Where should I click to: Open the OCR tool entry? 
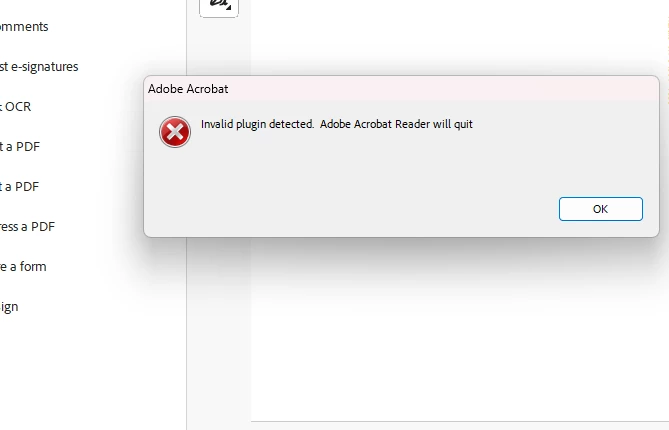coord(16,107)
